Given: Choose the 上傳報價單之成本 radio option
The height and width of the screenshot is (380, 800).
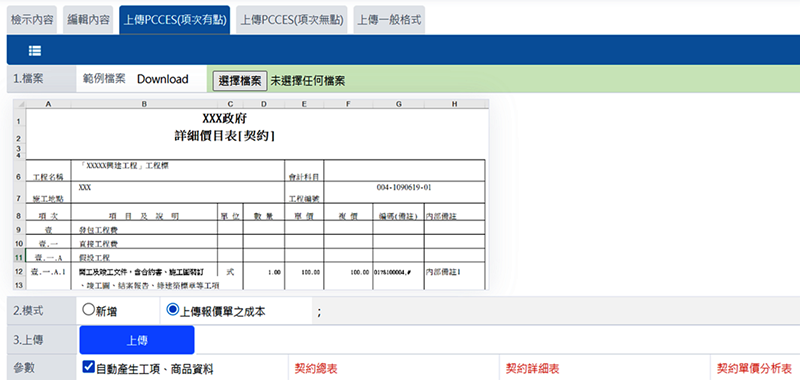Looking at the screenshot, I should click(x=173, y=309).
